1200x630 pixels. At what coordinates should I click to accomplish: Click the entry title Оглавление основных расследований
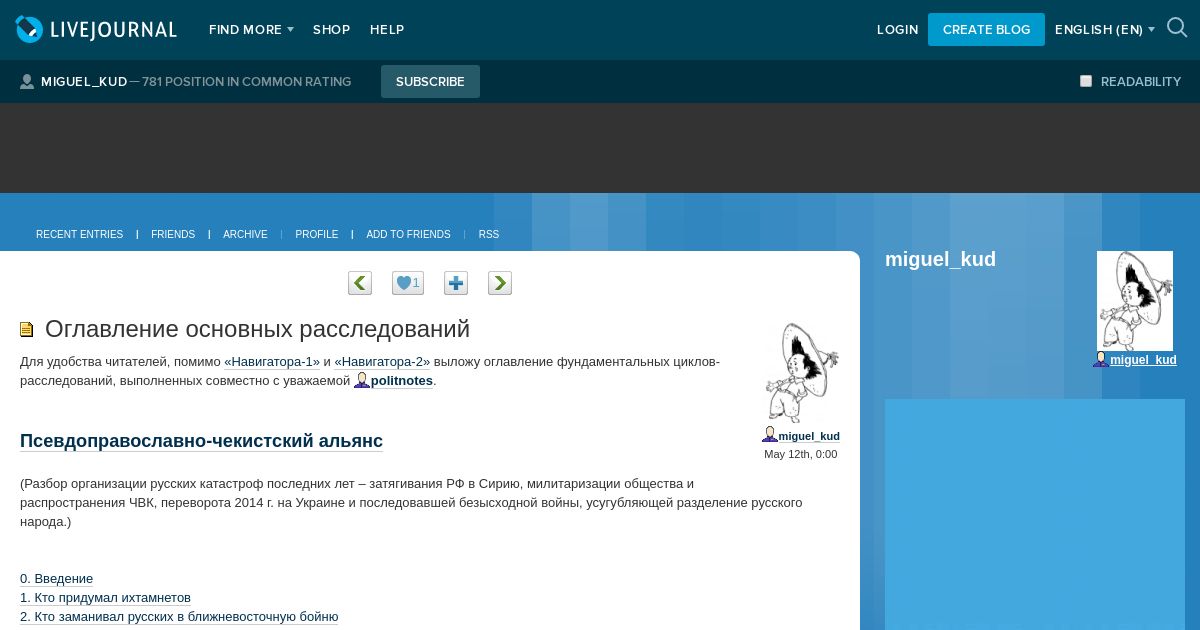257,329
